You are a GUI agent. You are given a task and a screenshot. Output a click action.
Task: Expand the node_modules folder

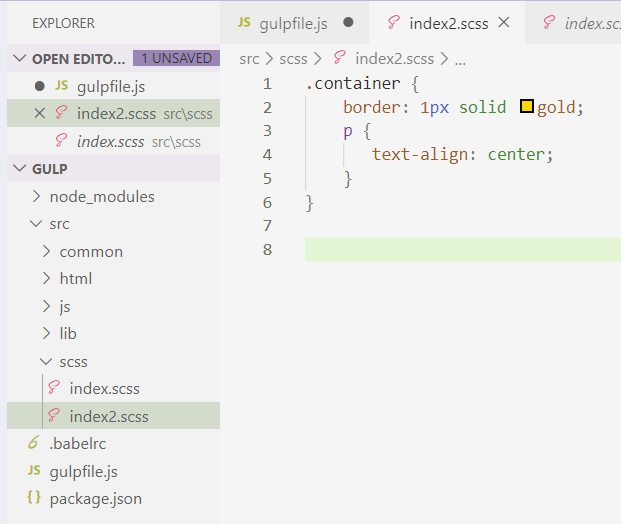click(x=38, y=197)
